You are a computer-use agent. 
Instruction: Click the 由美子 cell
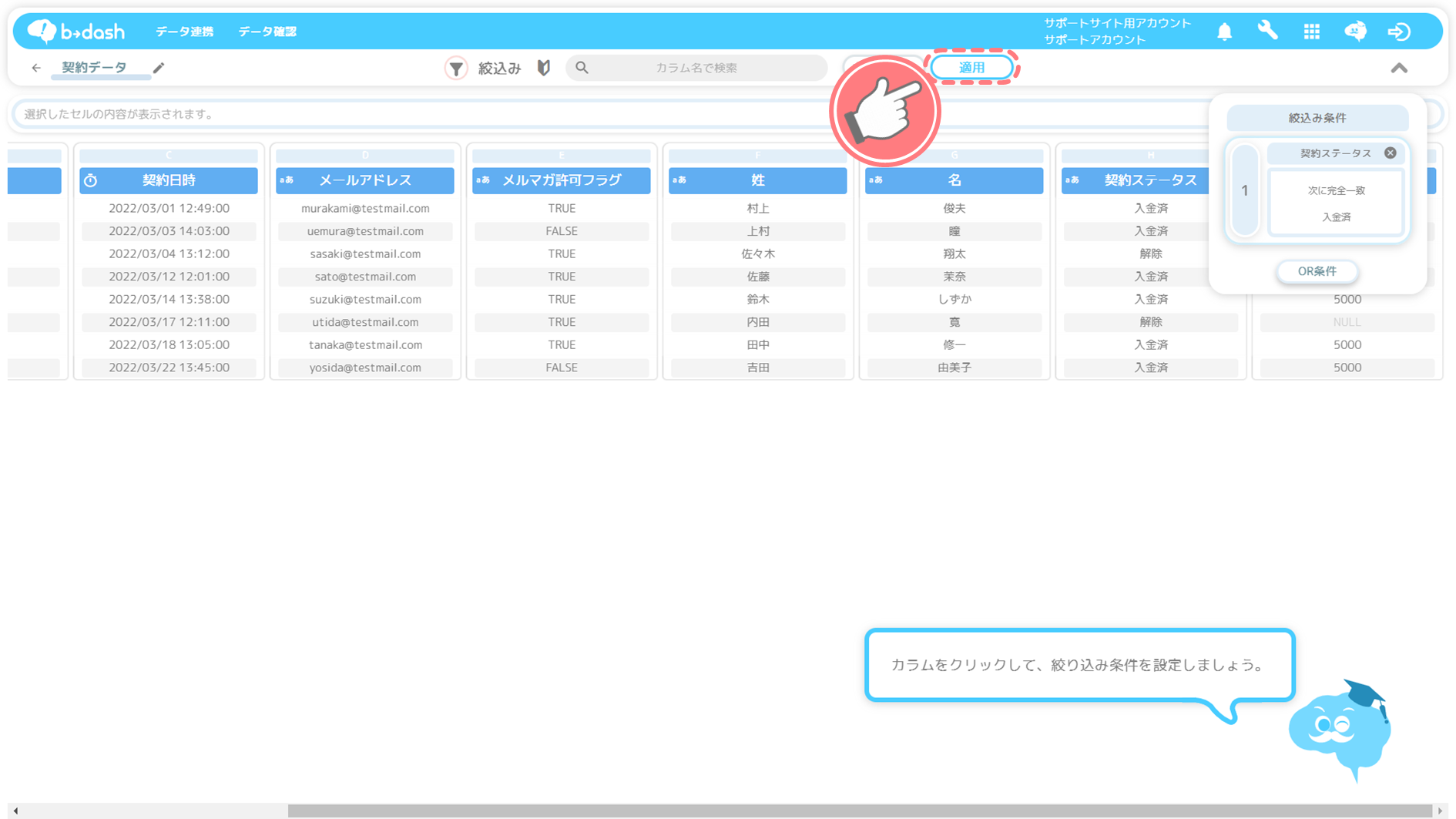coord(954,368)
